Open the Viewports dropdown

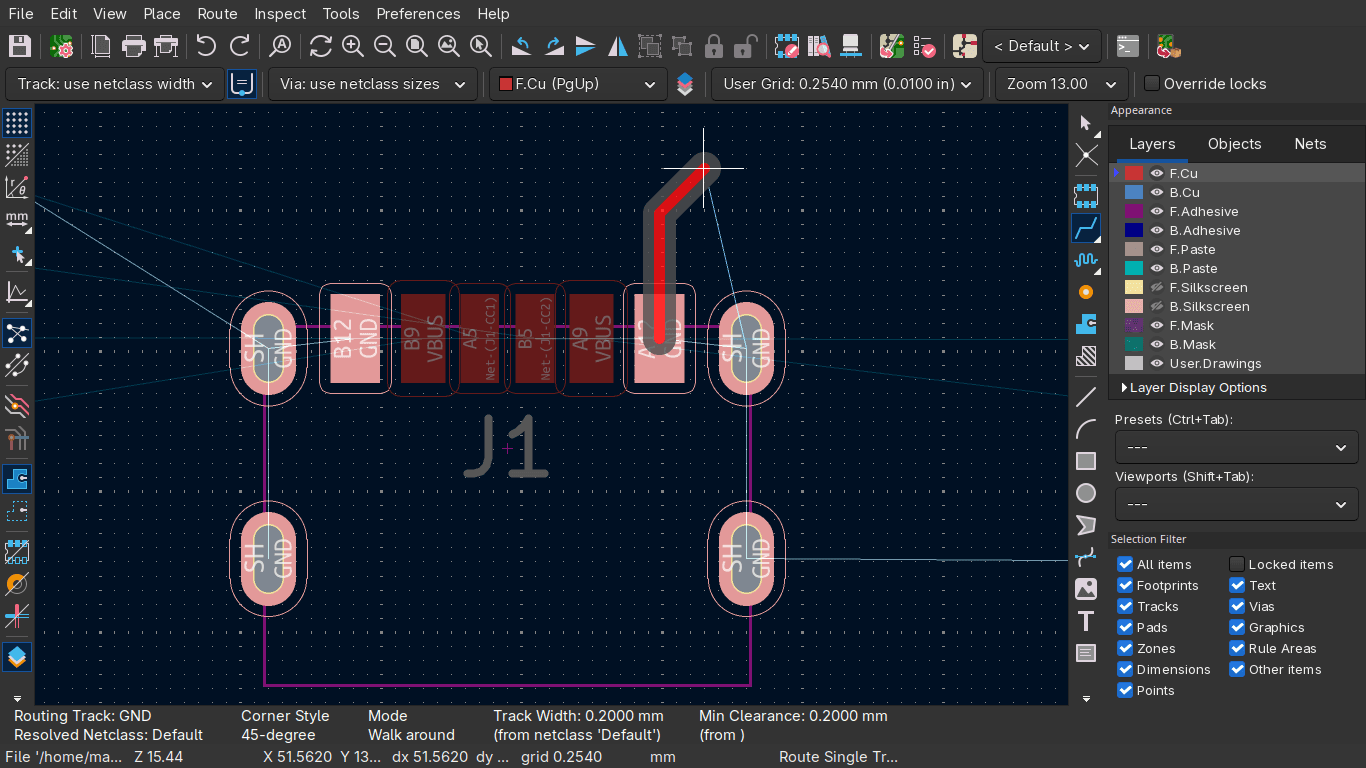tap(1236, 504)
